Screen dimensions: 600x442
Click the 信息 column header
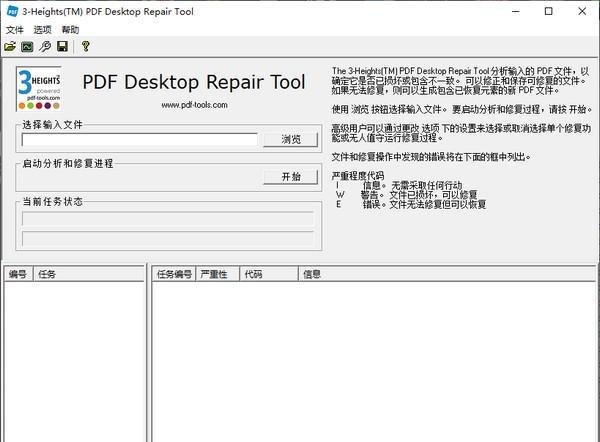pyautogui.click(x=447, y=274)
